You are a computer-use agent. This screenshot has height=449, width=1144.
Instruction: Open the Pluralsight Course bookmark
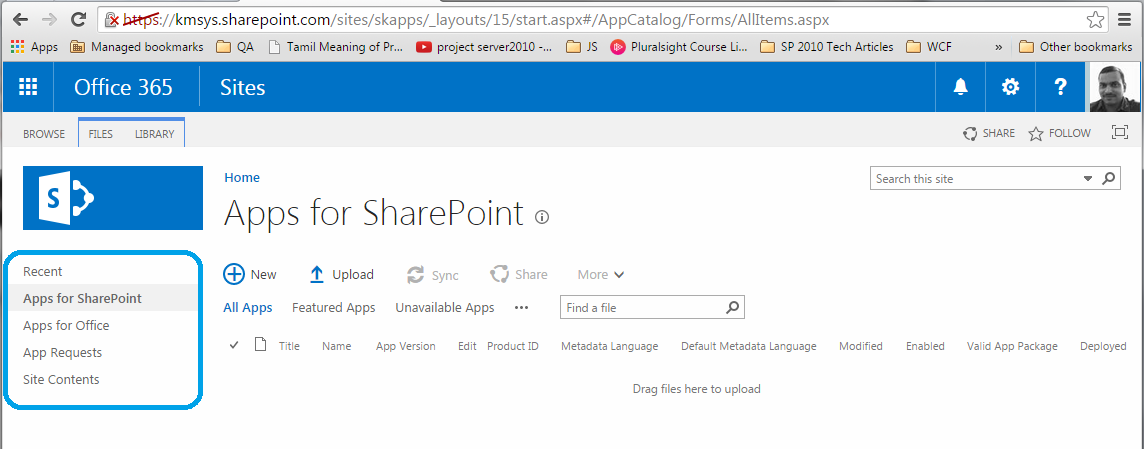click(679, 47)
